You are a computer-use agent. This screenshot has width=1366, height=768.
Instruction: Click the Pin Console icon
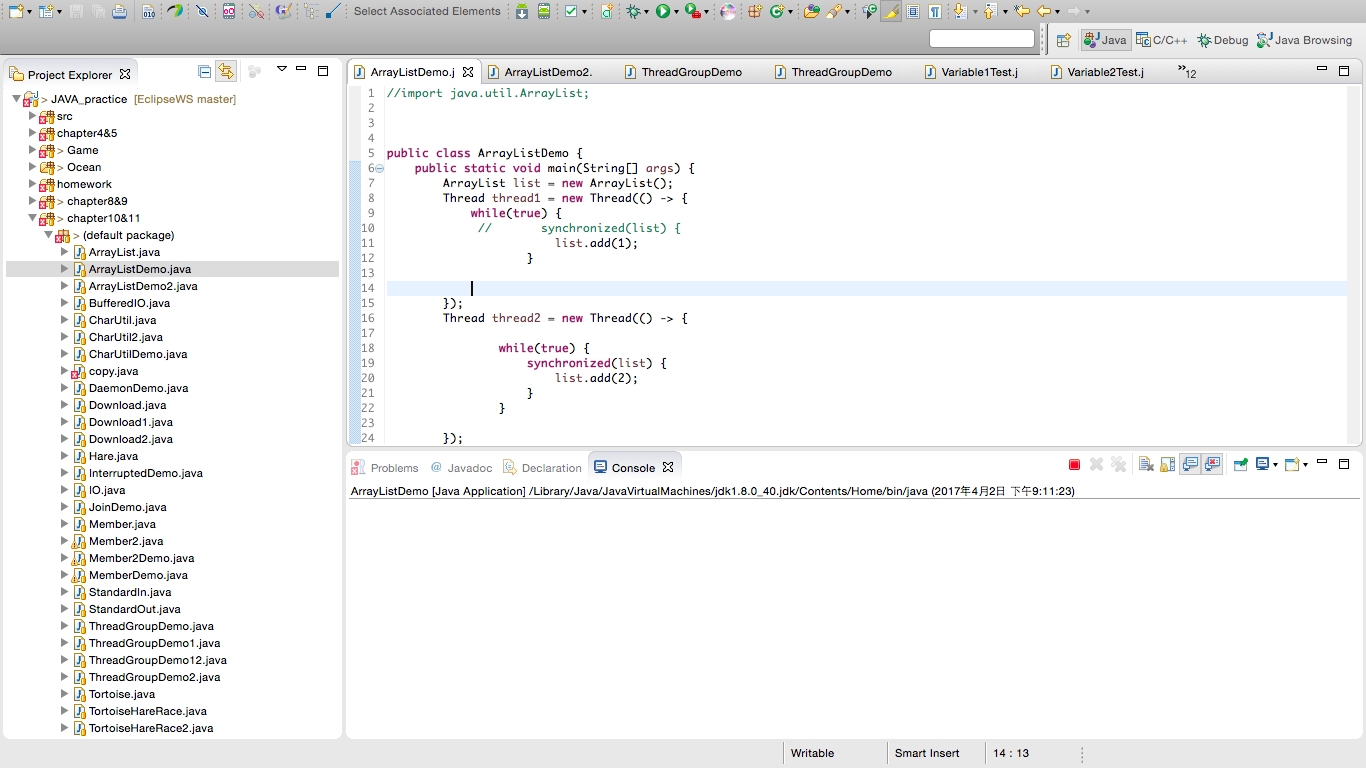(1240, 465)
